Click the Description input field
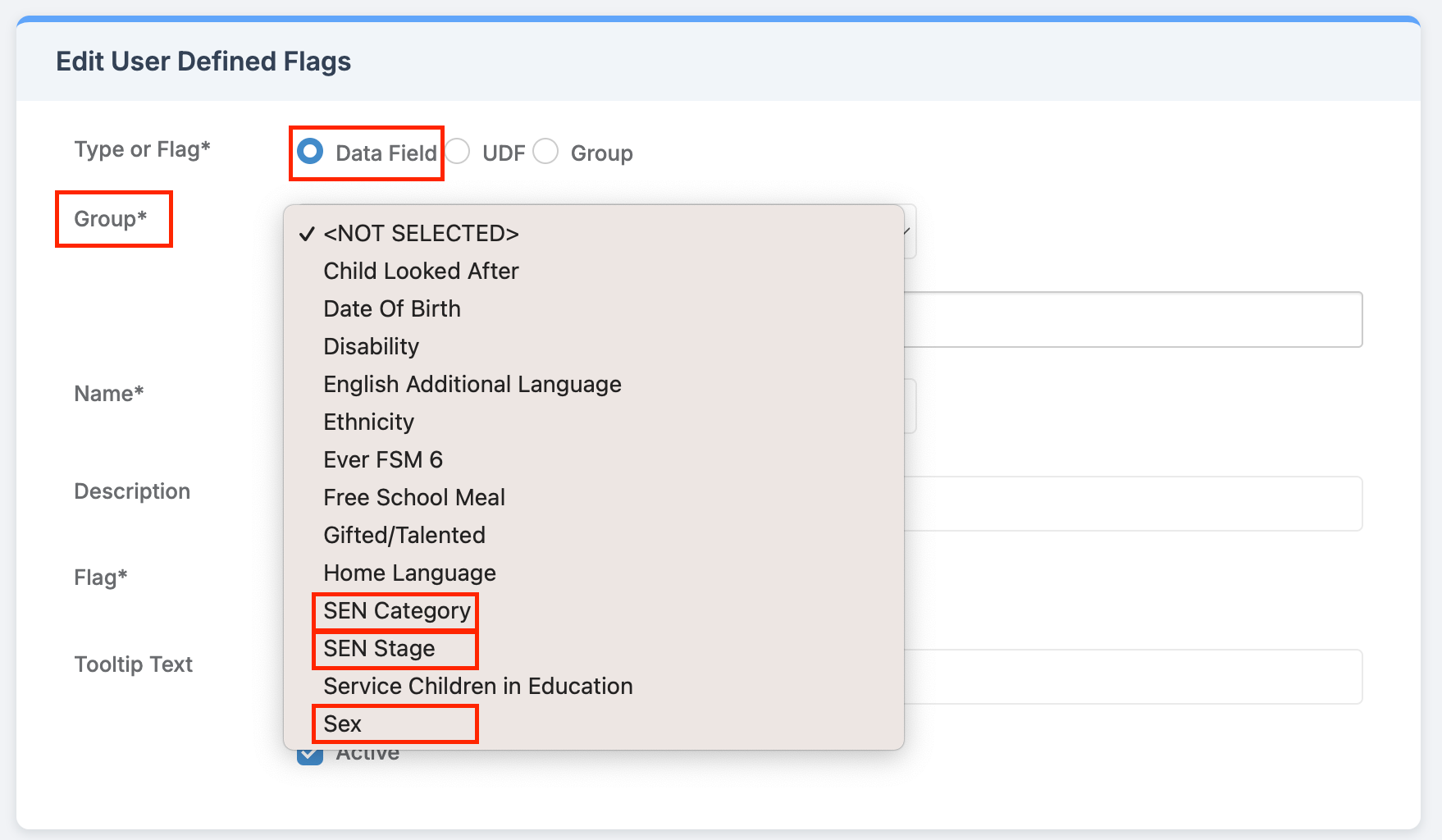Screen dimensions: 1442x840 click(x=1133, y=504)
